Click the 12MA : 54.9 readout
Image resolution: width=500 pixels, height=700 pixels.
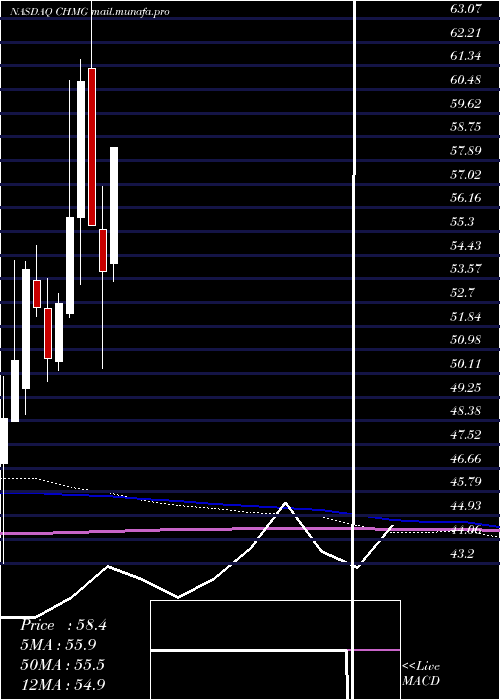point(63,684)
